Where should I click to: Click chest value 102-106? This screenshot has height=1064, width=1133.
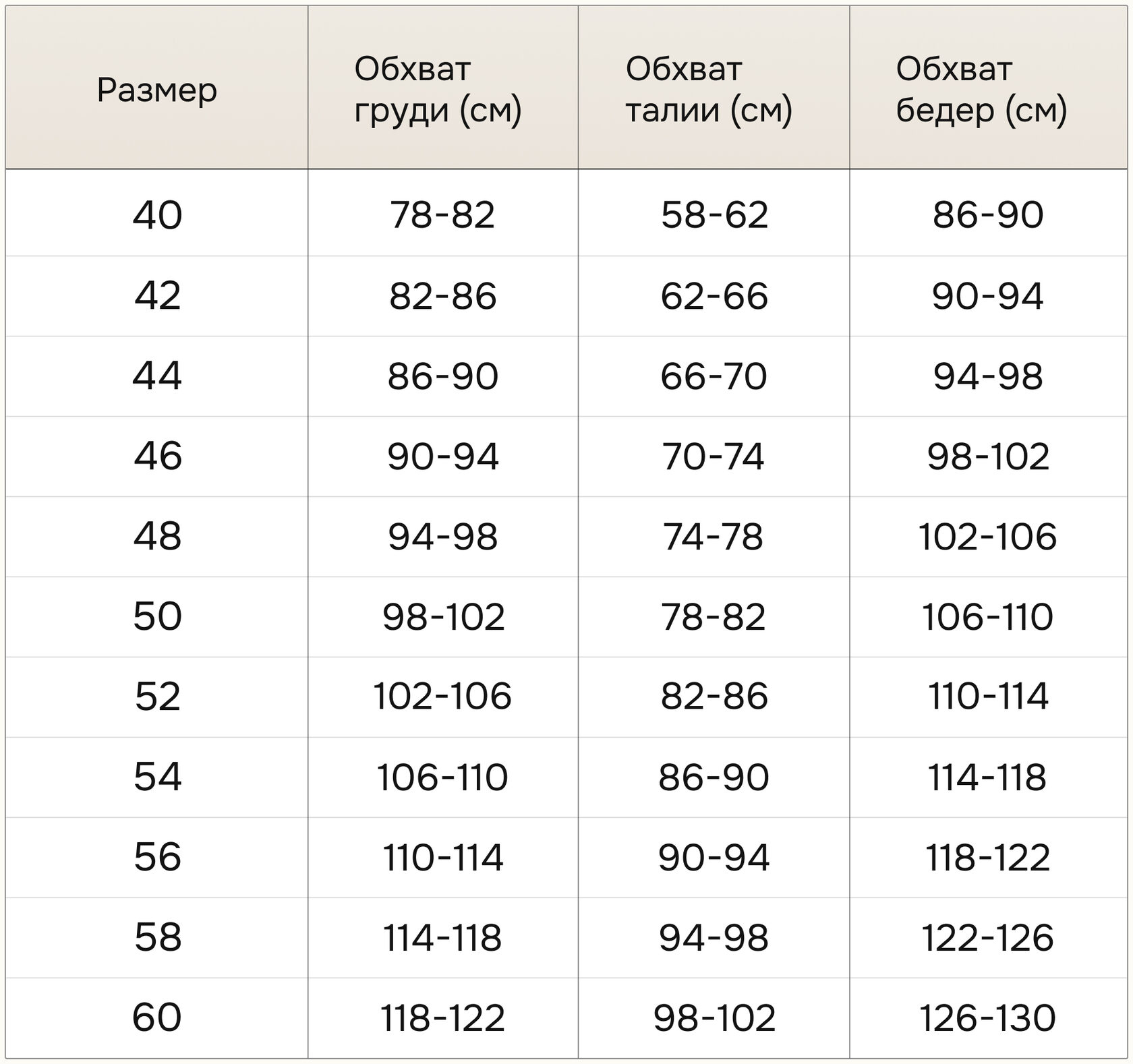click(x=442, y=697)
